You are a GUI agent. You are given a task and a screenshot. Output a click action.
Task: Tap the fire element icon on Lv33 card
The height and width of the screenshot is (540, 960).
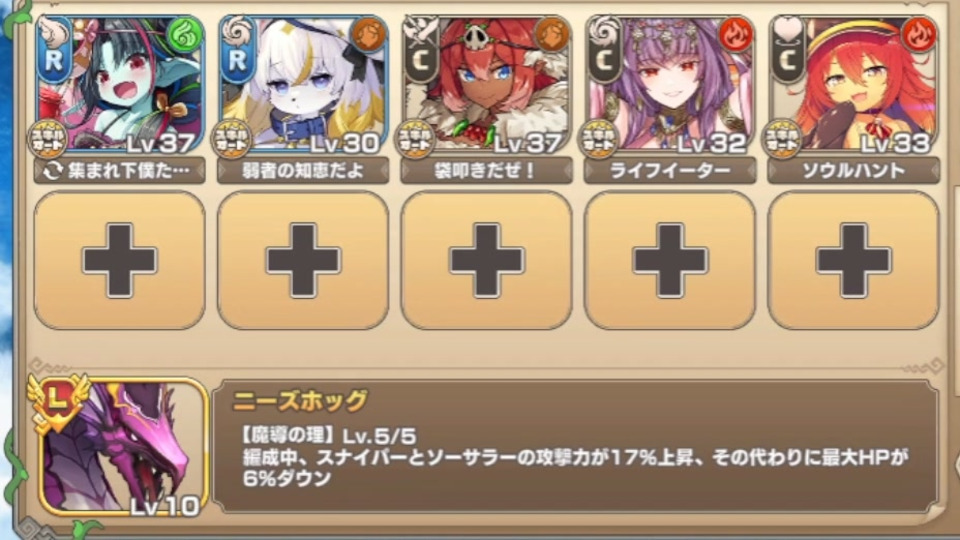918,36
